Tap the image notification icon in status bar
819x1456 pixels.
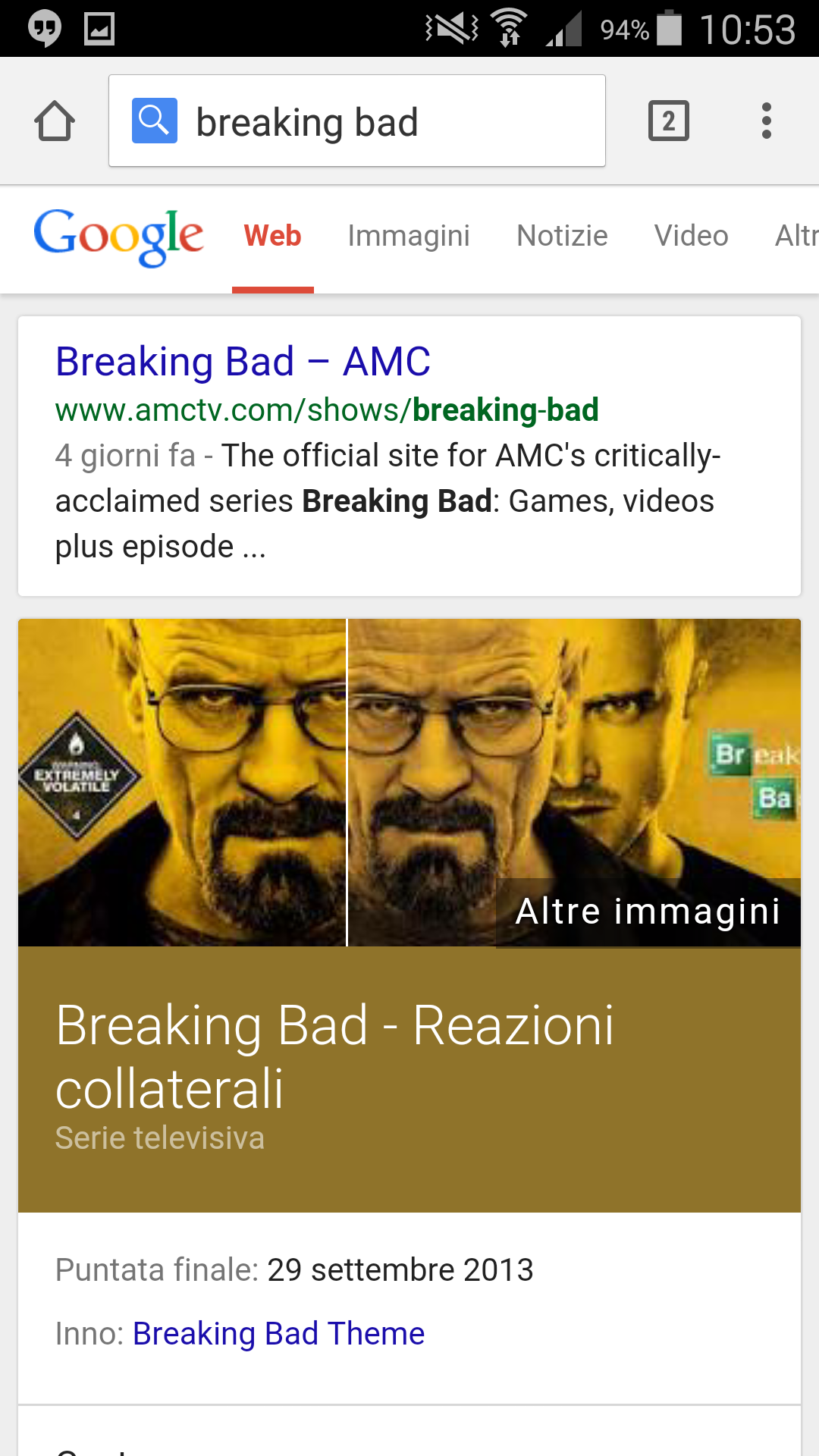(x=99, y=29)
